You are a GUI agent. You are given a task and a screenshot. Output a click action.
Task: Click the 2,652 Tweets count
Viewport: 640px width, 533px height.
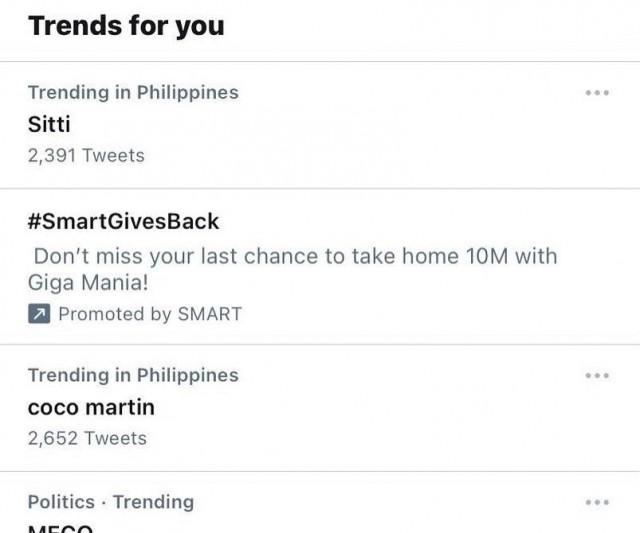point(87,438)
